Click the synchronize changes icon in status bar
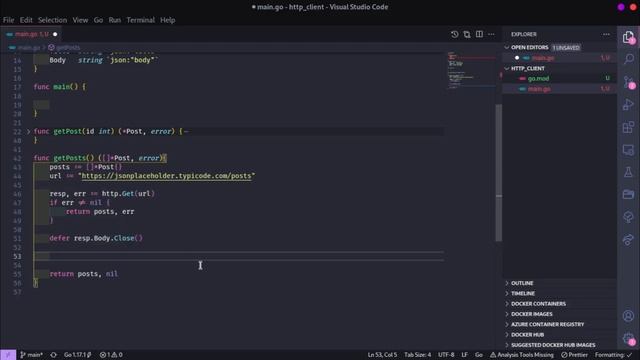 [53, 355]
